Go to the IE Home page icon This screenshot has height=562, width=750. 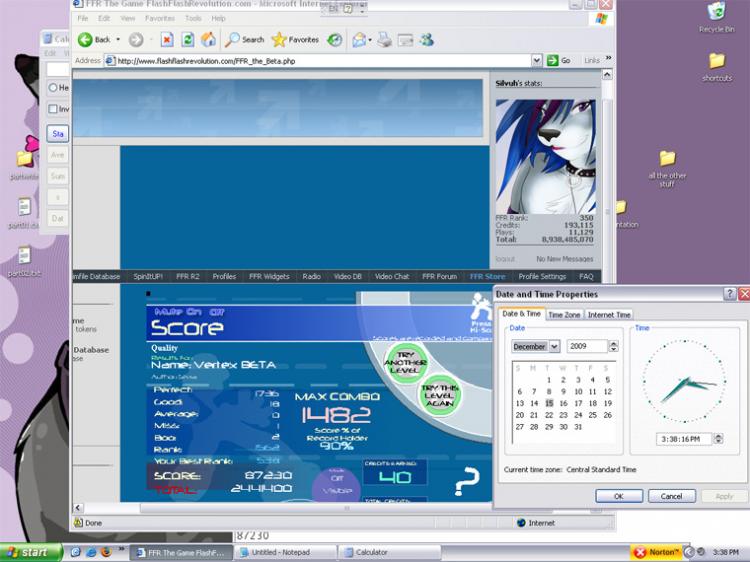click(208, 40)
